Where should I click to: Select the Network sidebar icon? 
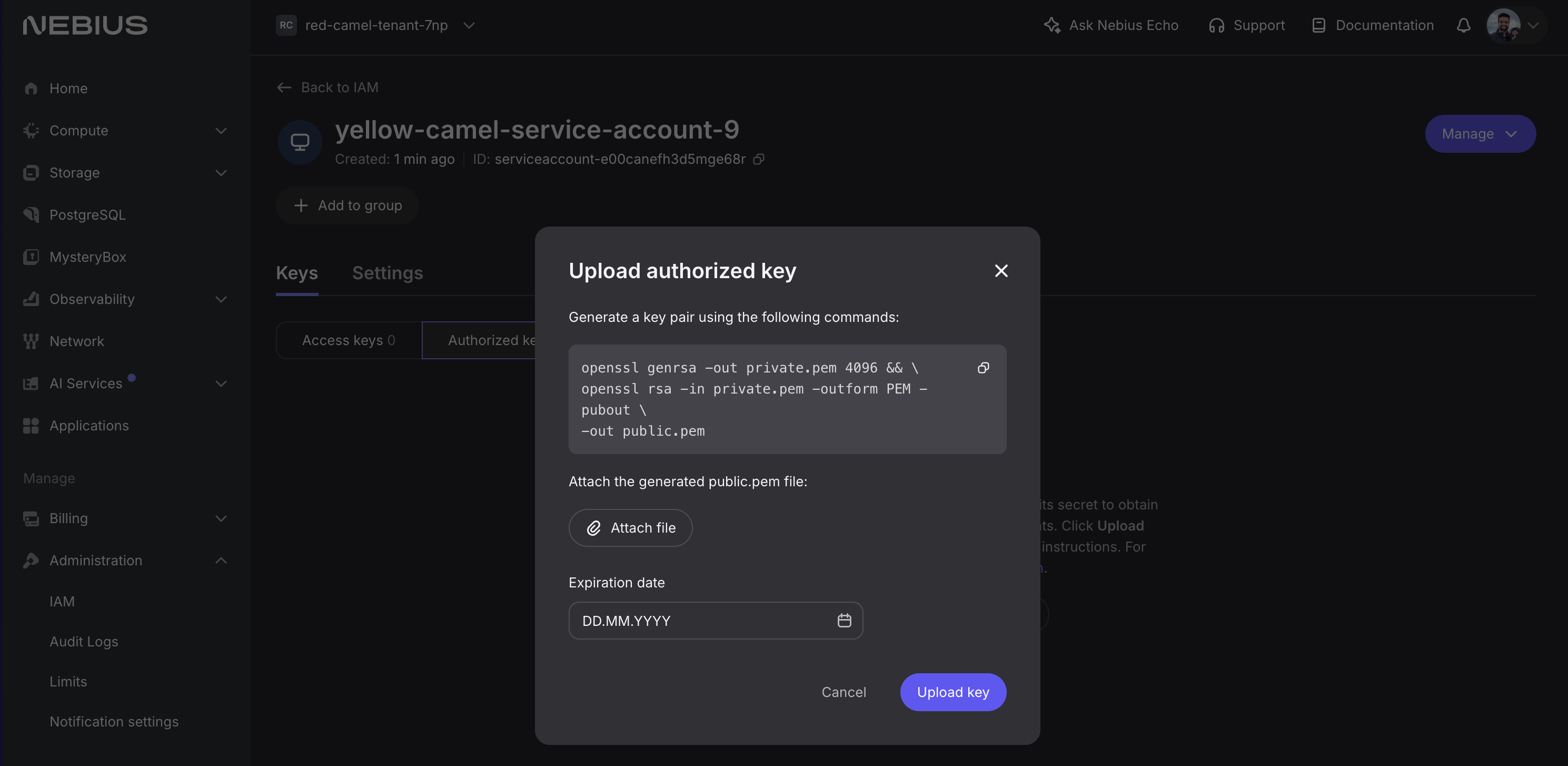(x=31, y=341)
